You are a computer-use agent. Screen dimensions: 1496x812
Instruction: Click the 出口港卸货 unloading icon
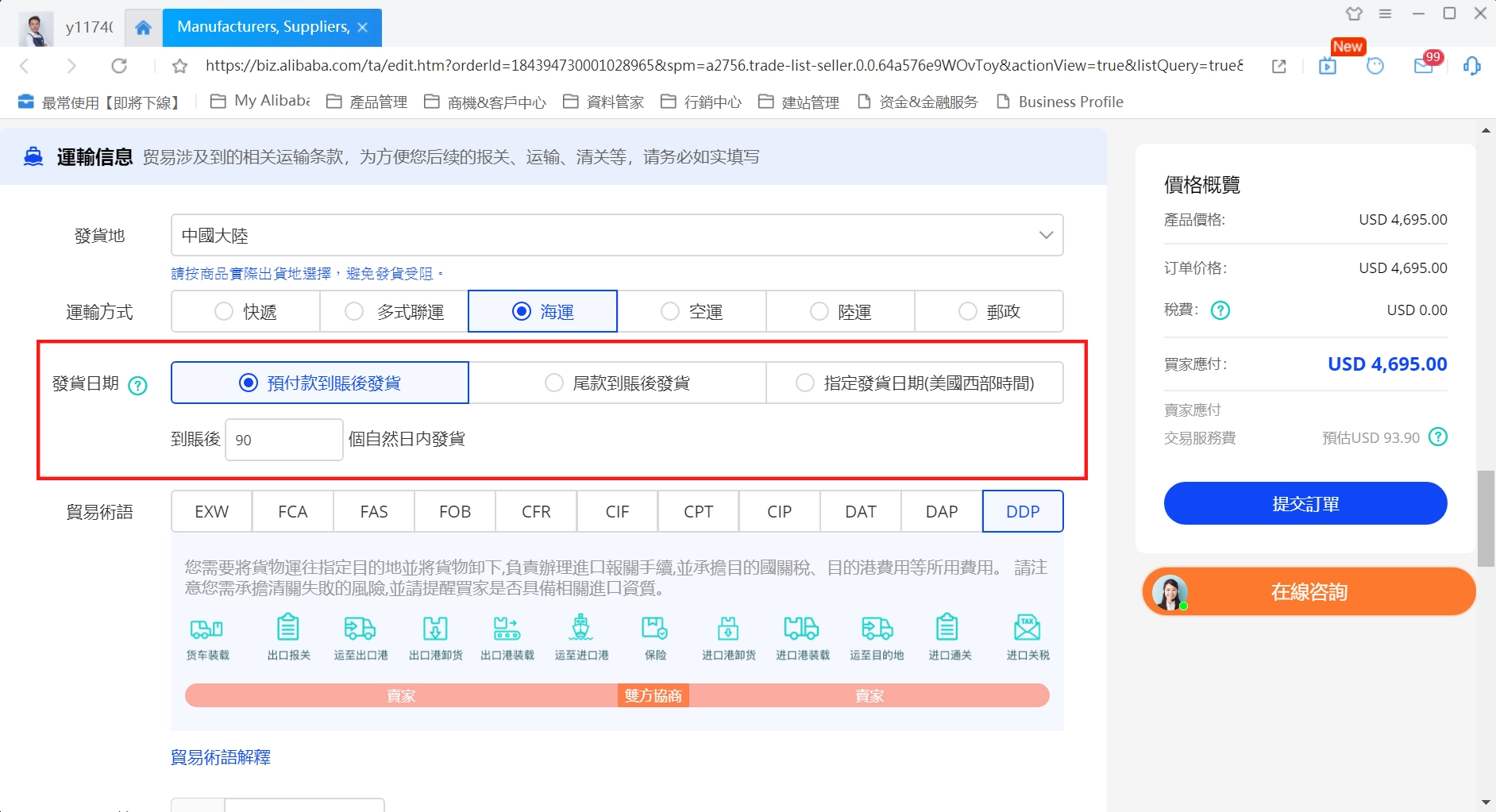point(435,629)
